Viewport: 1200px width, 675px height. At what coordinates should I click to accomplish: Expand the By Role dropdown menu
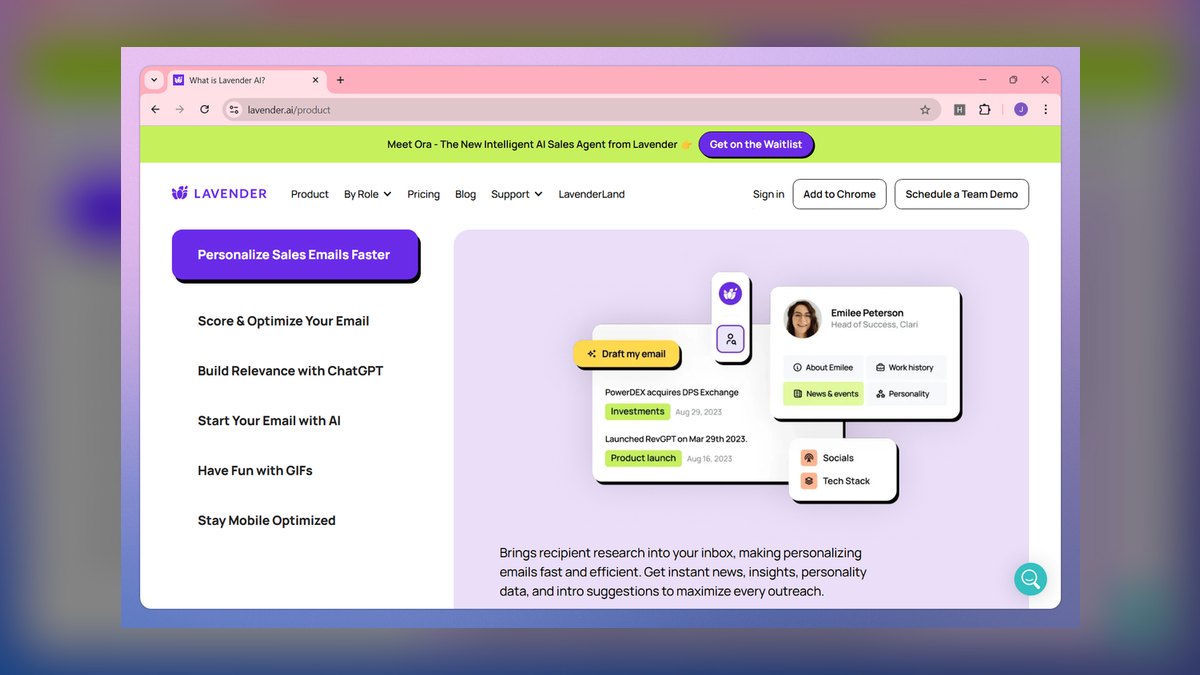(x=368, y=194)
